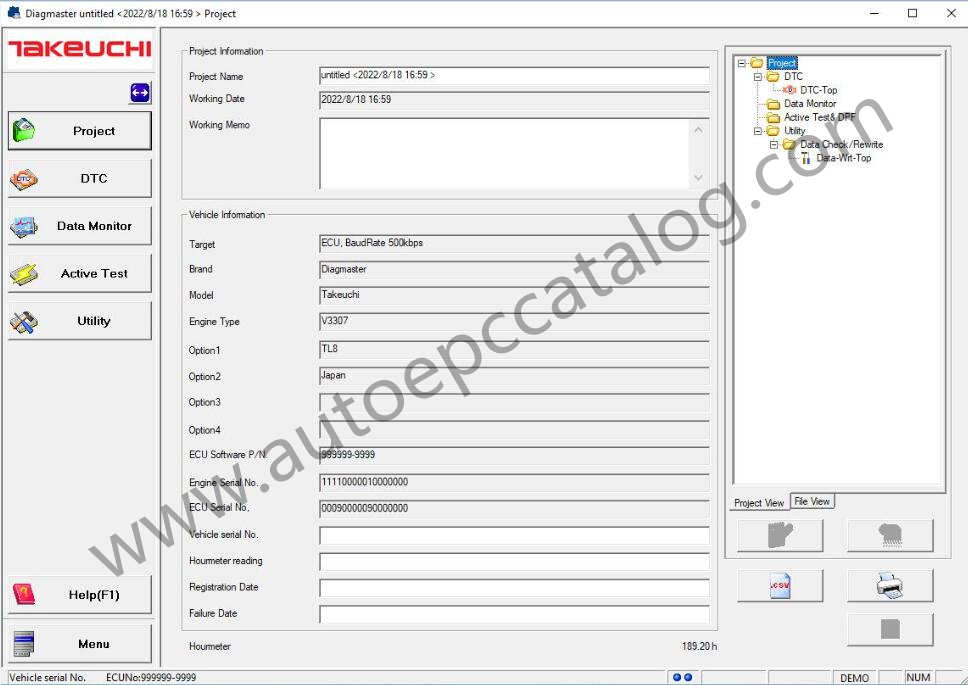
Task: Click the Option2 field showing Japan
Action: [x=514, y=376]
